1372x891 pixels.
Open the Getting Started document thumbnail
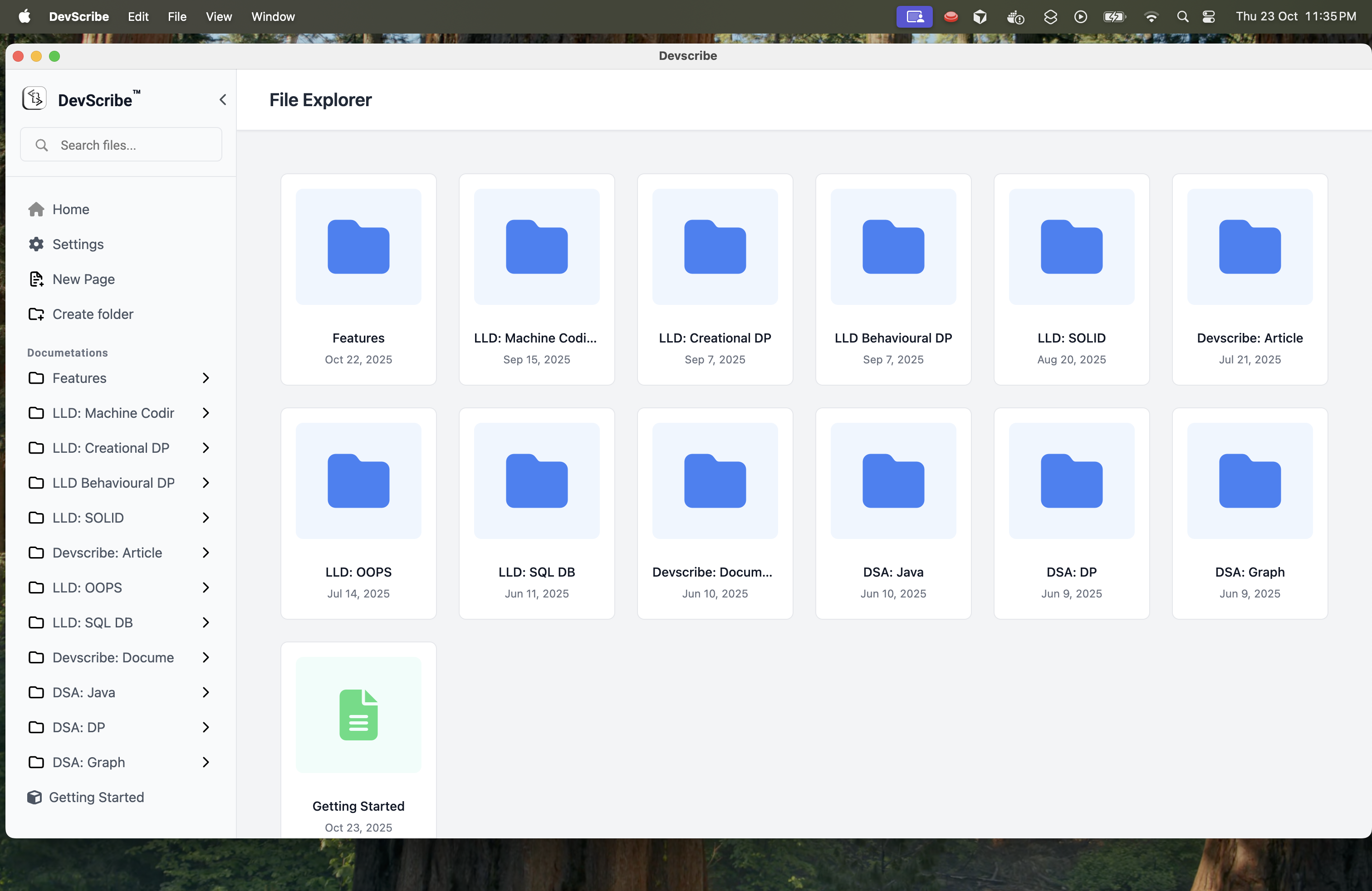358,715
